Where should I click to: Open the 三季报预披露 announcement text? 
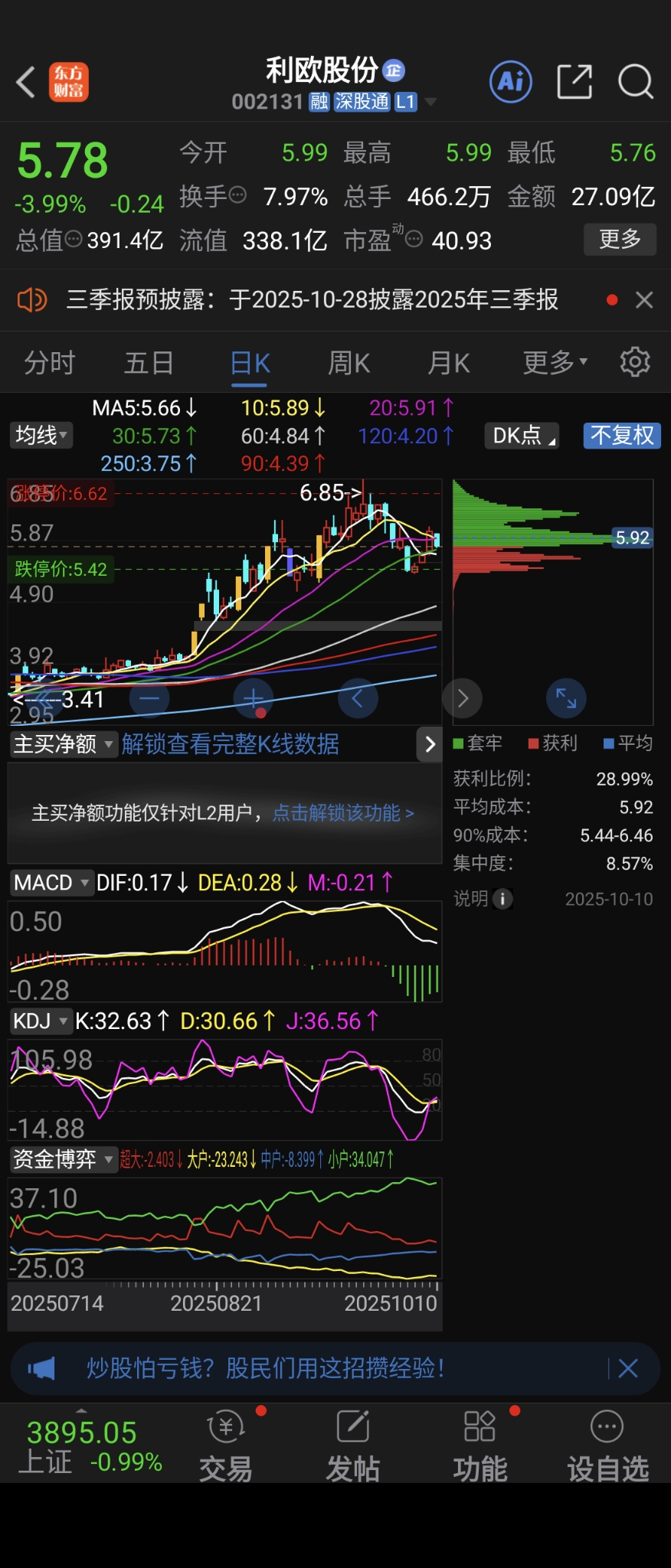pos(312,299)
